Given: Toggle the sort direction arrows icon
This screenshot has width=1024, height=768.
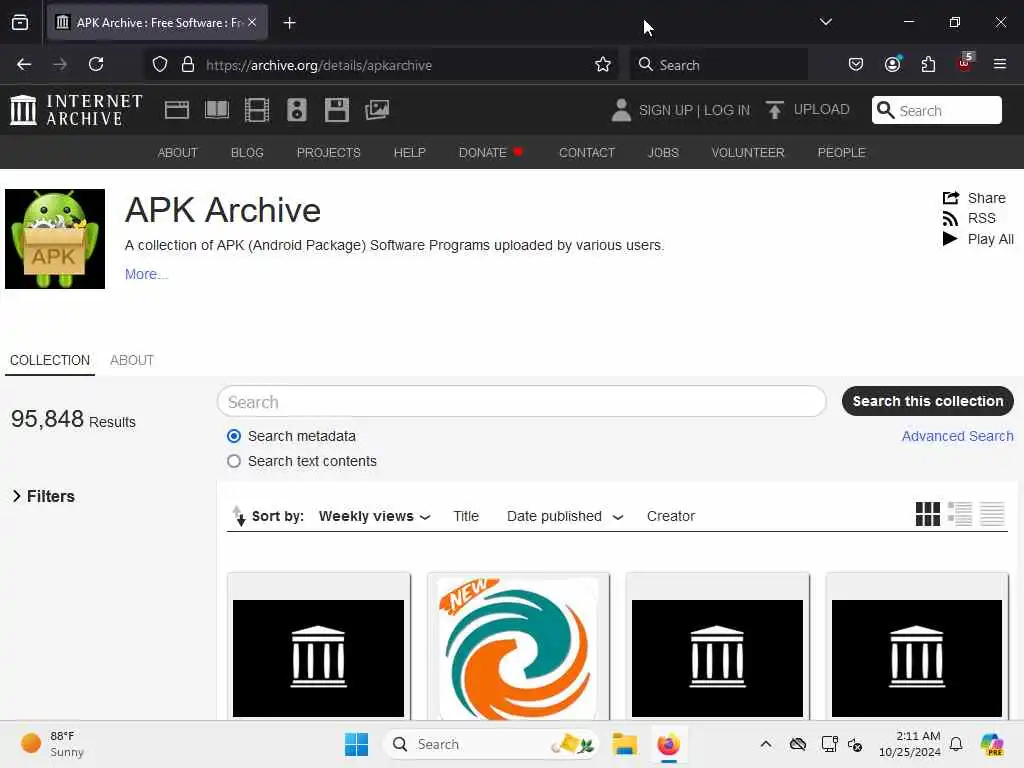Looking at the screenshot, I should click(x=239, y=516).
